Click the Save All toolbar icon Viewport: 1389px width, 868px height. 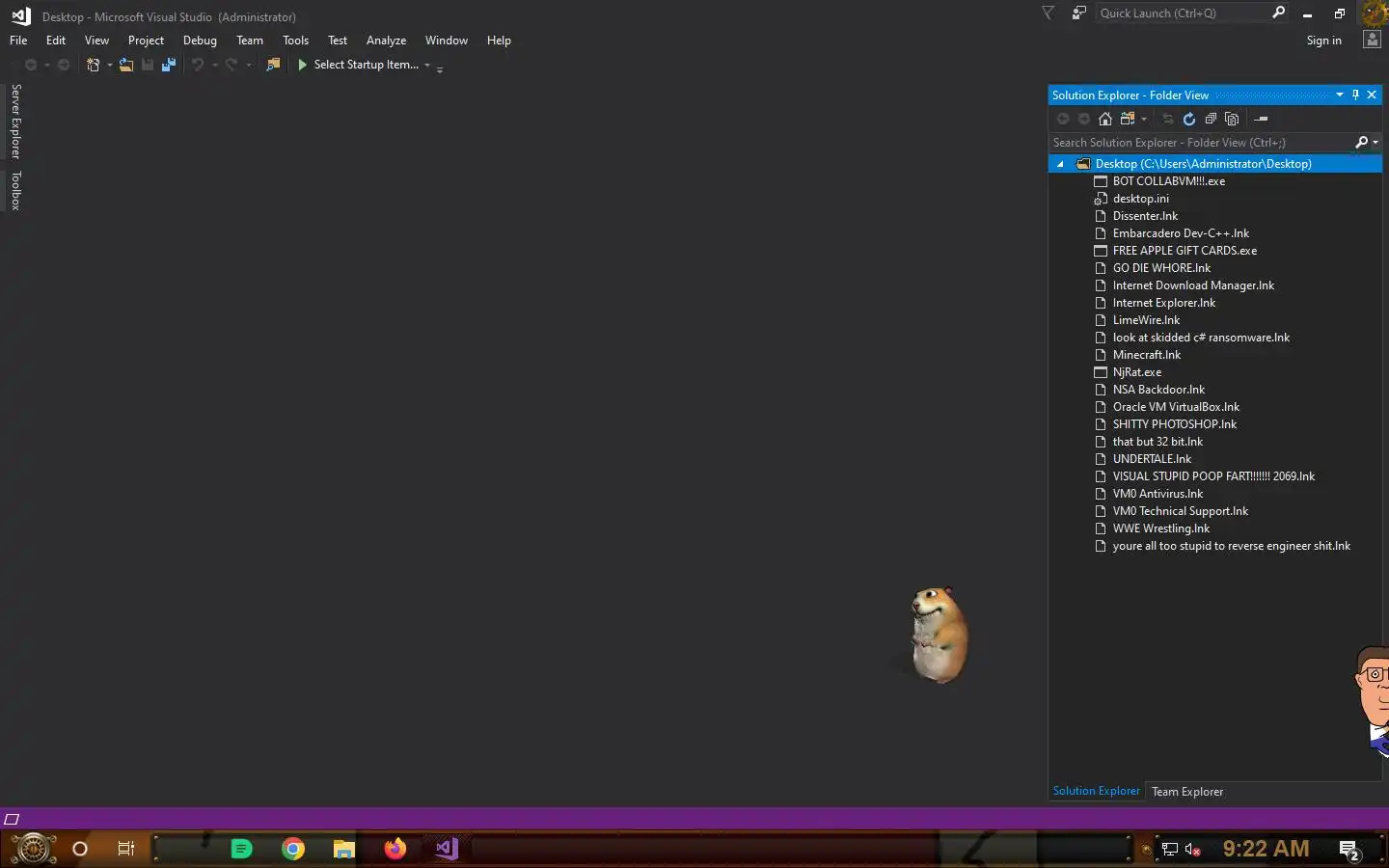point(169,65)
